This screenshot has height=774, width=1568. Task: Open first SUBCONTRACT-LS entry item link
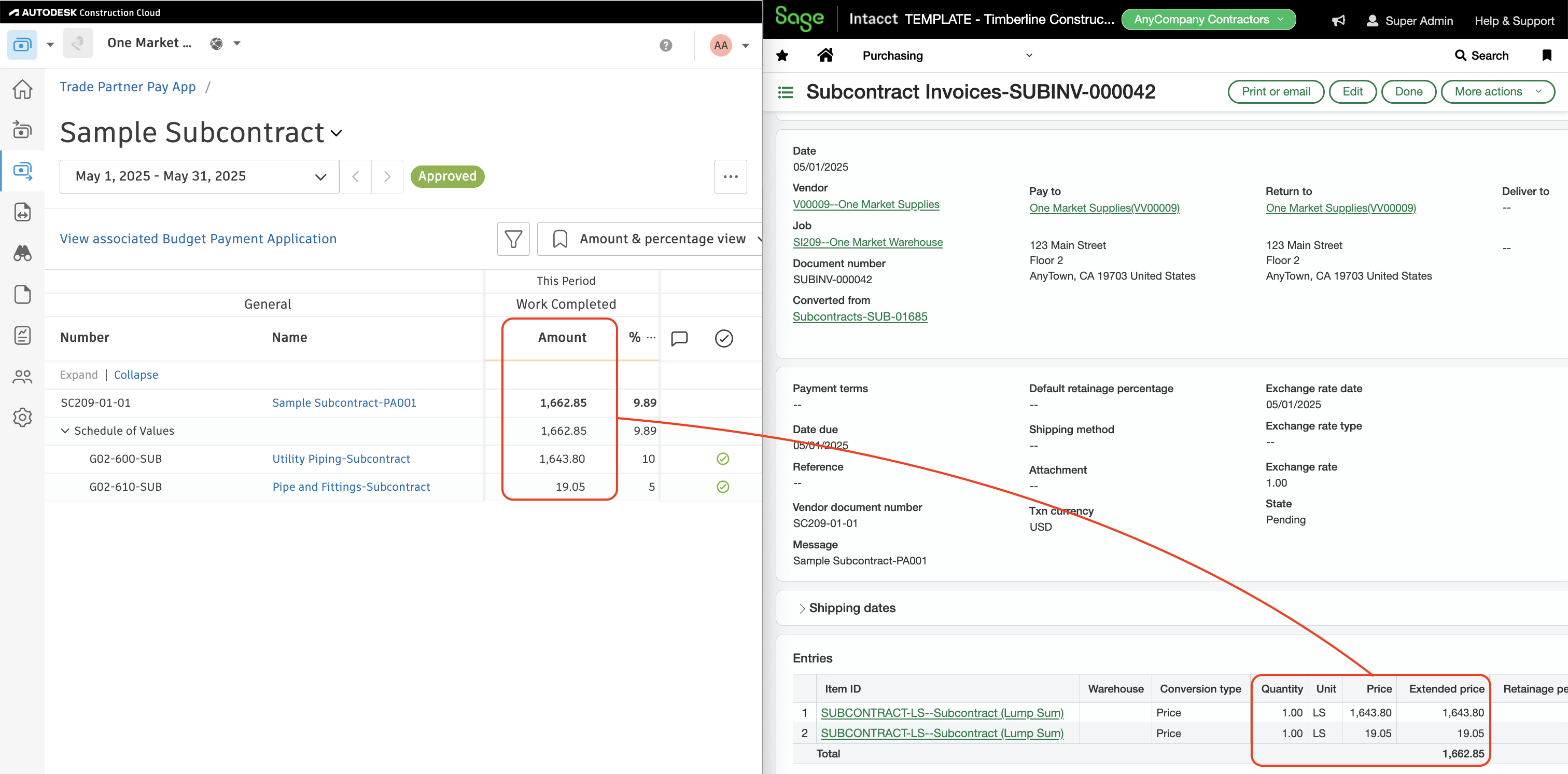pyautogui.click(x=942, y=713)
